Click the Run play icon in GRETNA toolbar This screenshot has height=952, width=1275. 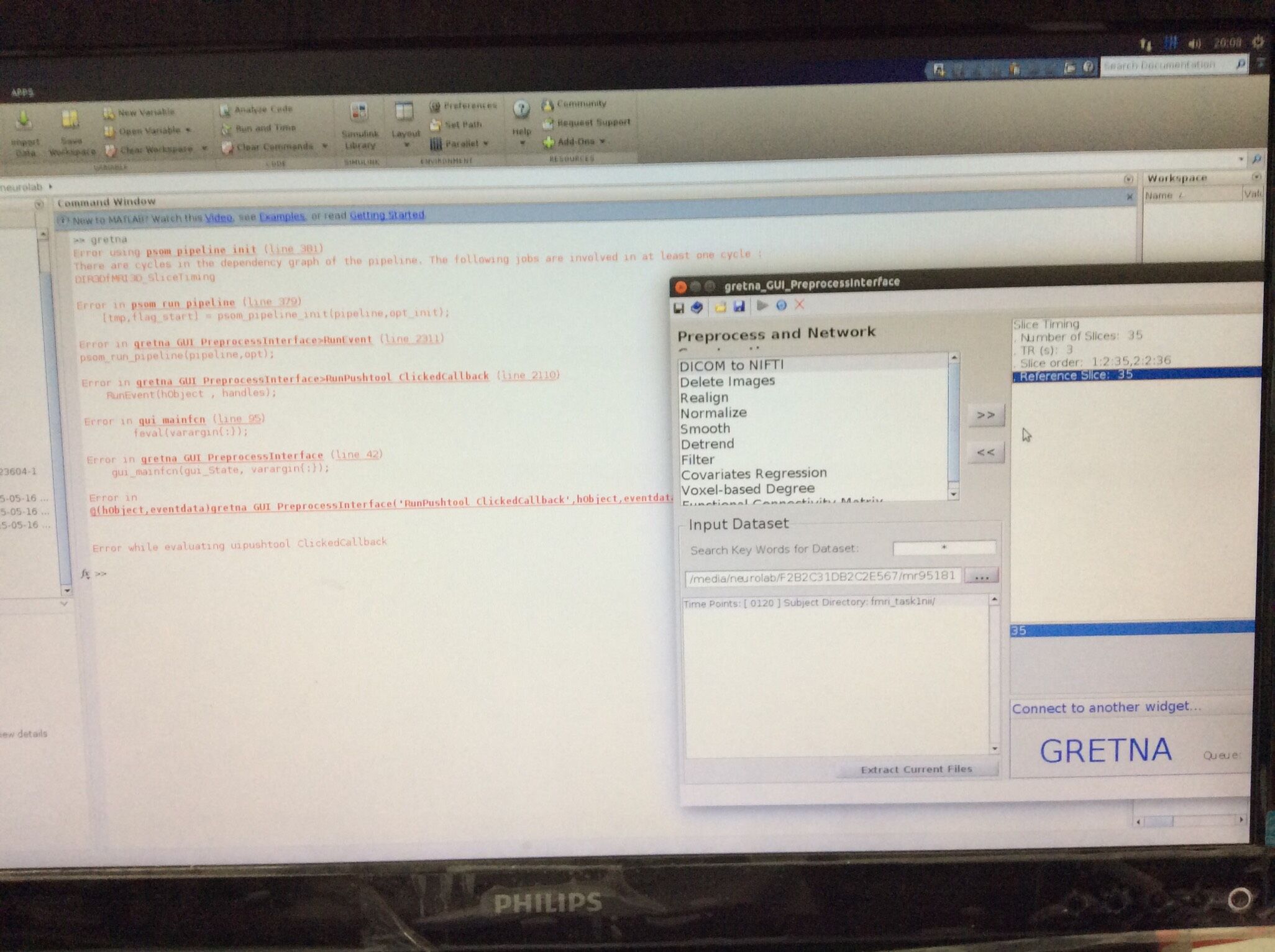pos(762,306)
